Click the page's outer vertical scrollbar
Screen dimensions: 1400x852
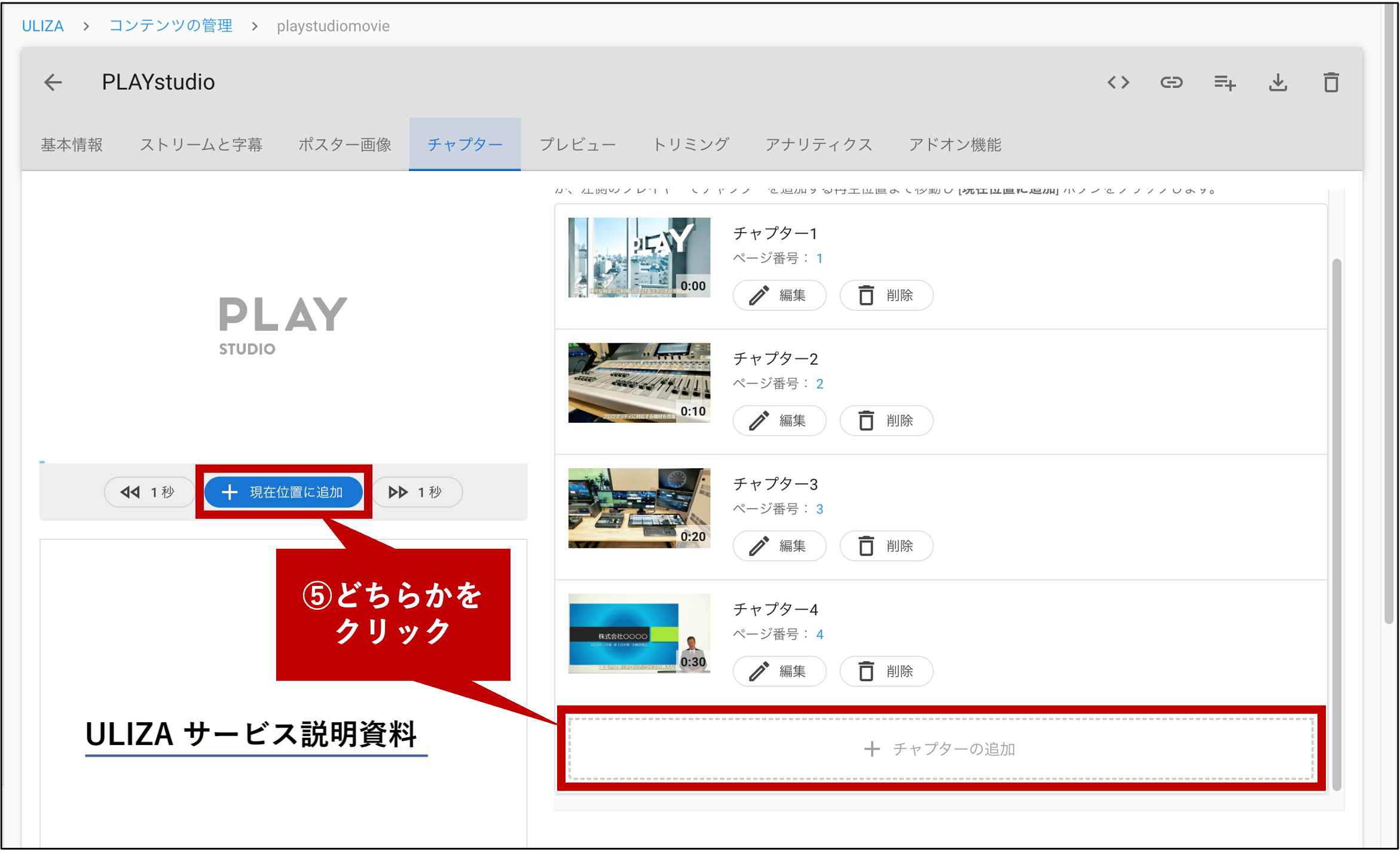coord(1389,313)
